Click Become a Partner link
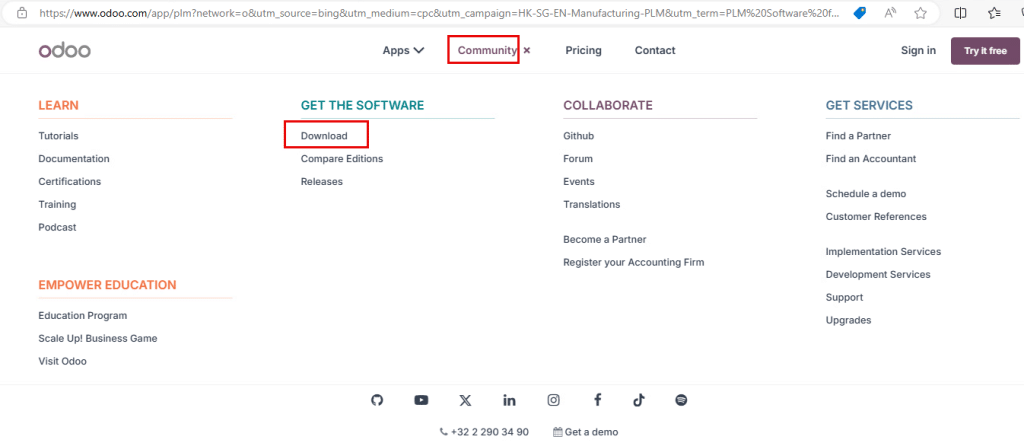The image size is (1024, 443). [605, 240]
